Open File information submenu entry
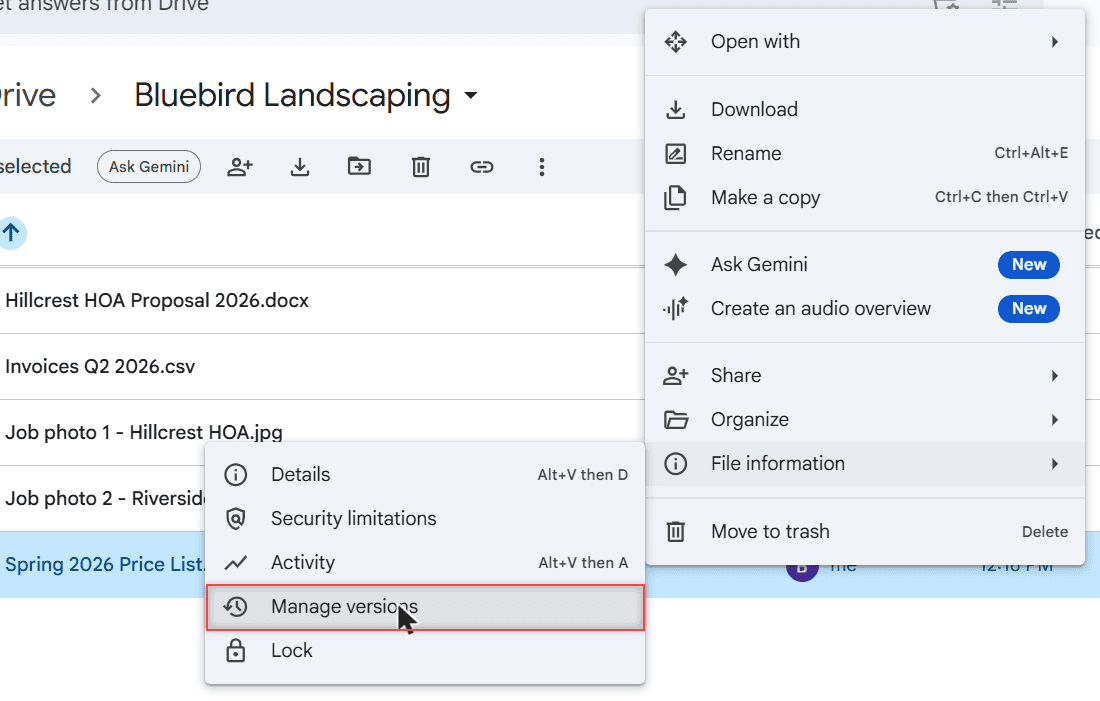 tap(865, 464)
